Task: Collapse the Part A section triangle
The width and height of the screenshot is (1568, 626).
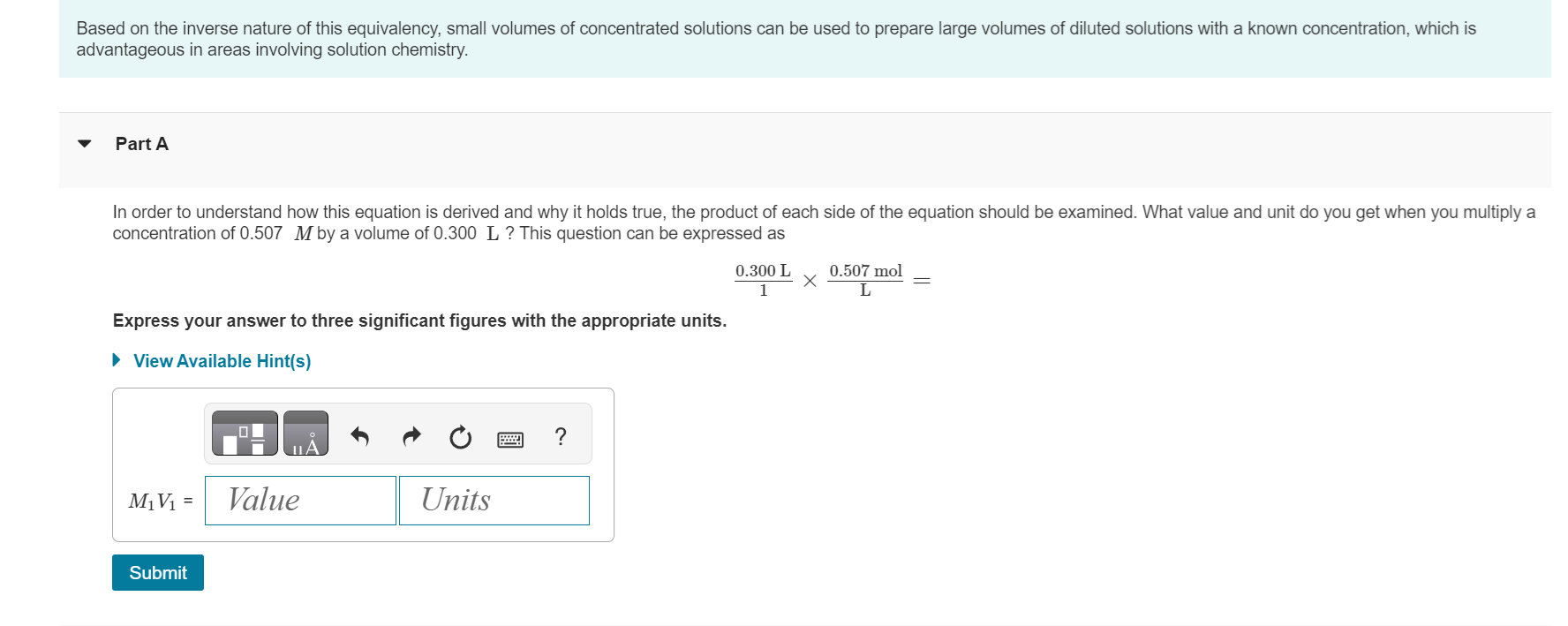Action: pyautogui.click(x=84, y=143)
